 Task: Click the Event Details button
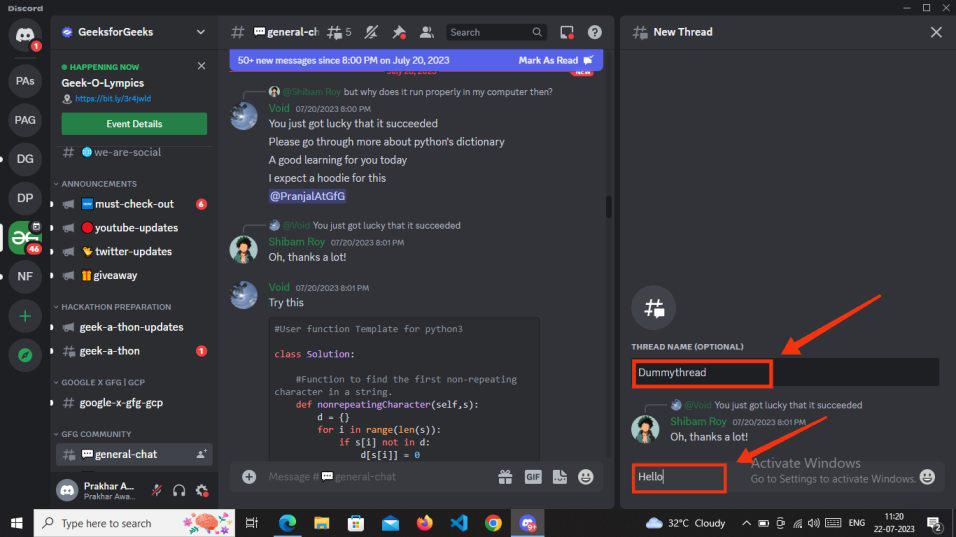click(x=134, y=124)
